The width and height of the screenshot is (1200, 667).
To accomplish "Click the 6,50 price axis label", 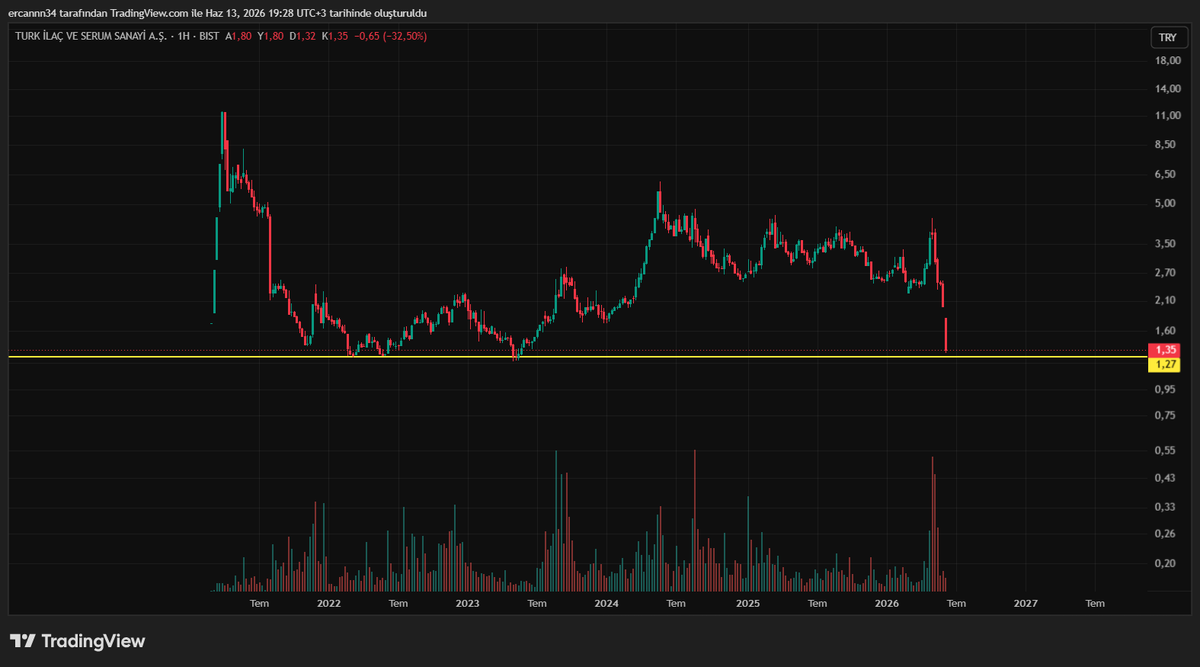I will click(x=1166, y=174).
